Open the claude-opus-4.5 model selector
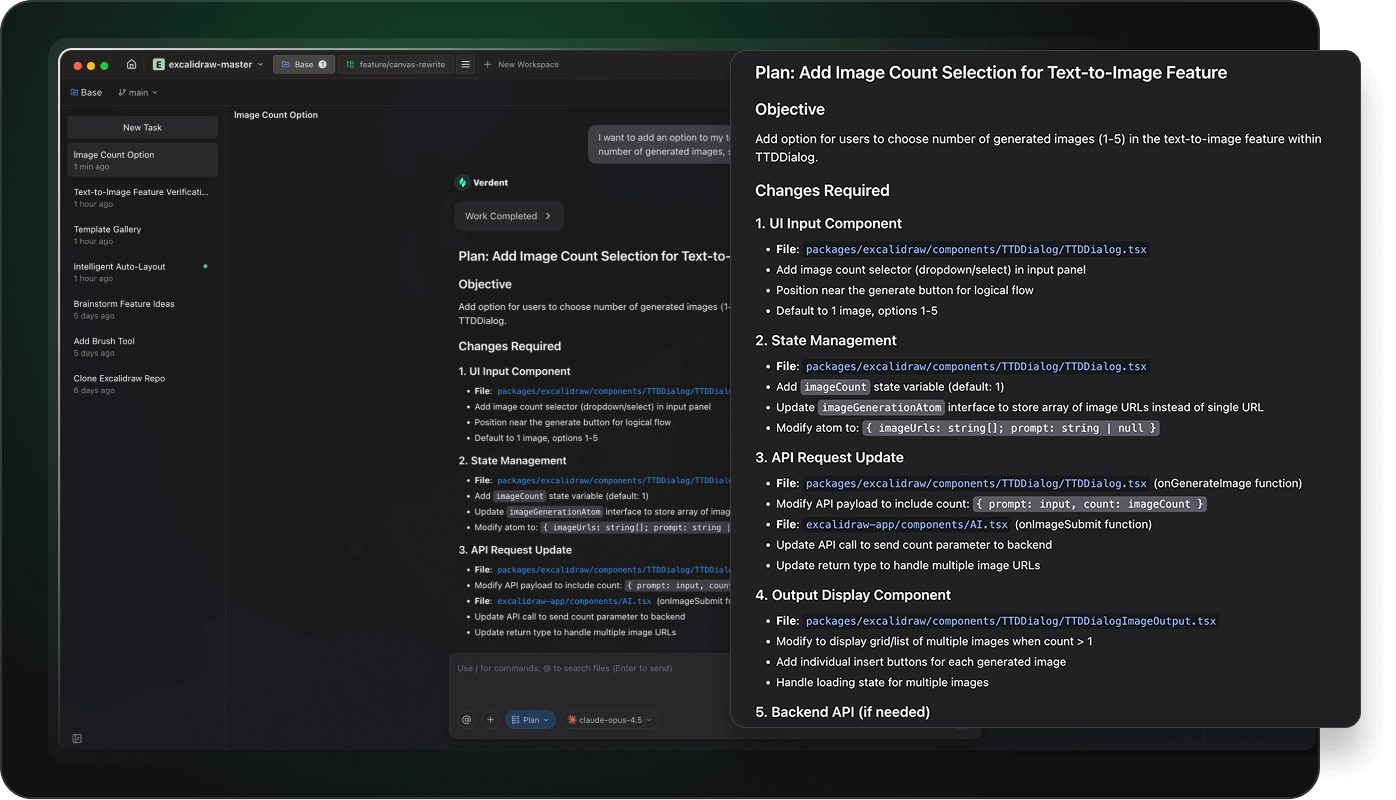The height and width of the screenshot is (800, 1396). point(609,720)
